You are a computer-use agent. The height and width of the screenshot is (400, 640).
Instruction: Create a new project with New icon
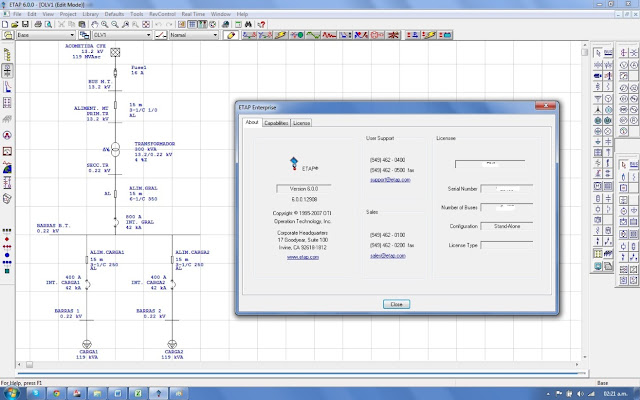5,24
